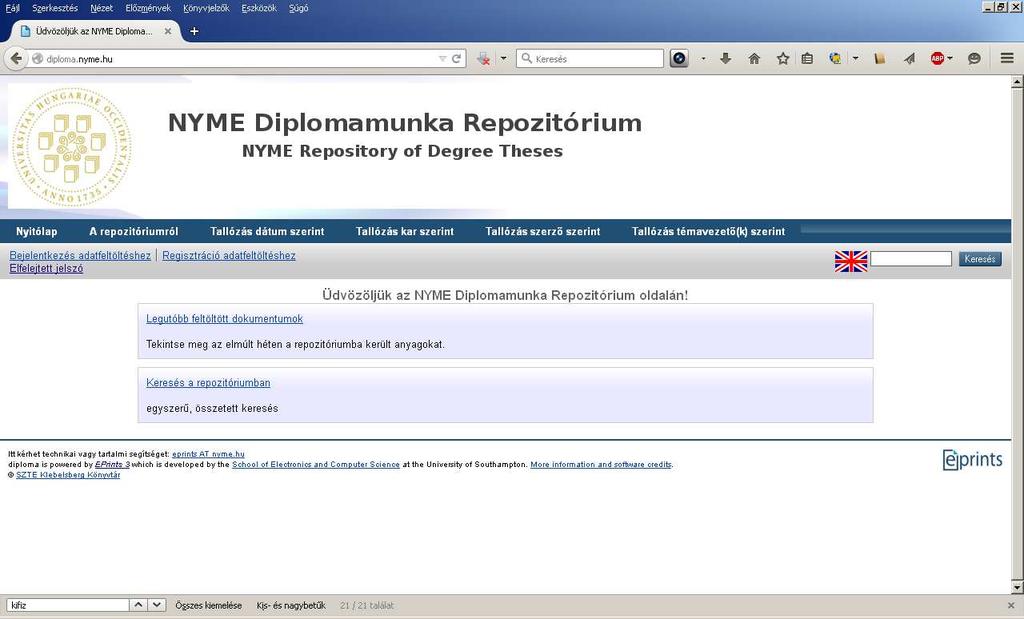Toggle Összes kiemelése highlight all option
This screenshot has height=619, width=1024.
(x=208, y=606)
